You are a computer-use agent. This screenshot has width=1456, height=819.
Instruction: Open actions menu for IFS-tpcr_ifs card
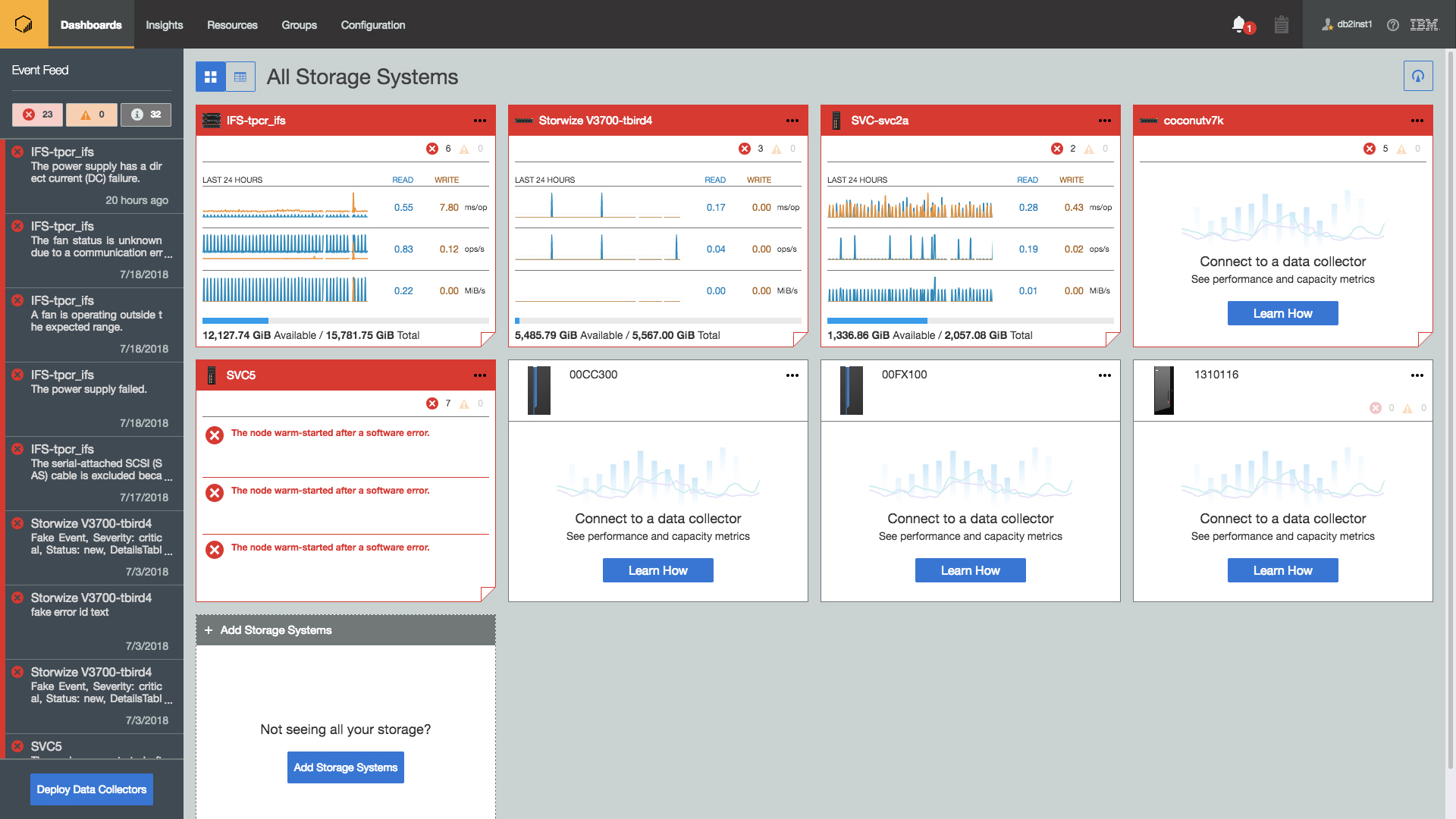(480, 121)
